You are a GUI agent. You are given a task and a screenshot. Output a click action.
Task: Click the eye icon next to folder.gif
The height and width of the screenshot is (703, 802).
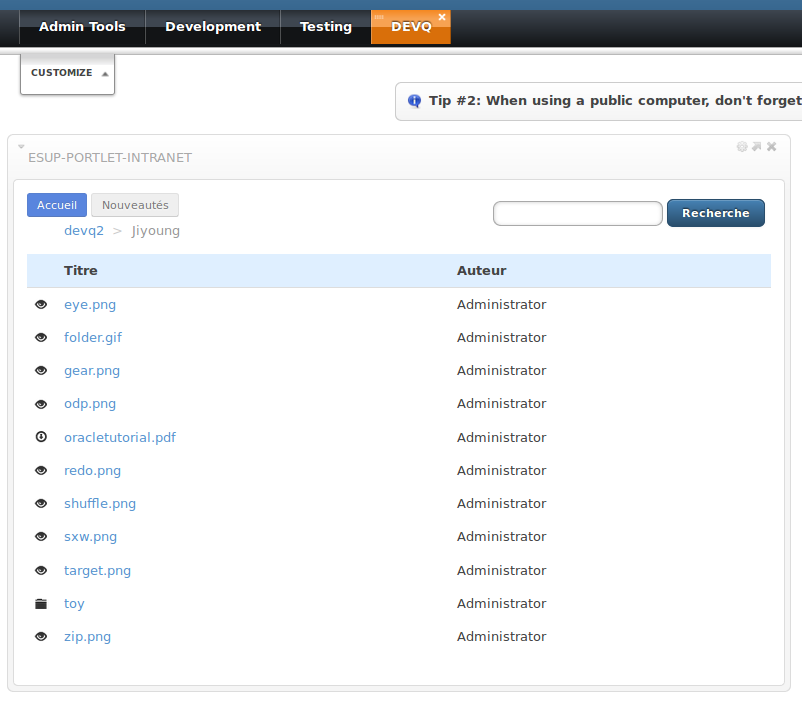coord(41,338)
